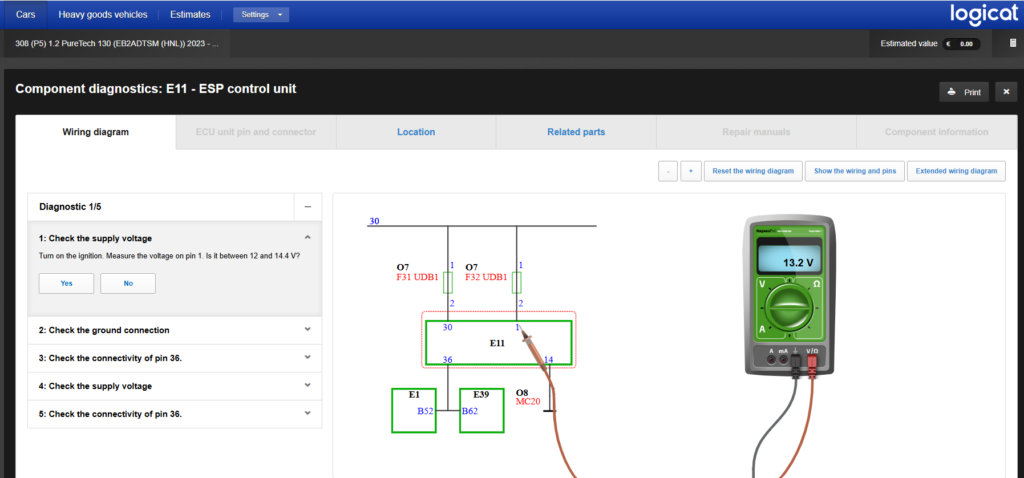1024x478 pixels.
Task: Click pin 36 label on E11
Action: click(447, 360)
